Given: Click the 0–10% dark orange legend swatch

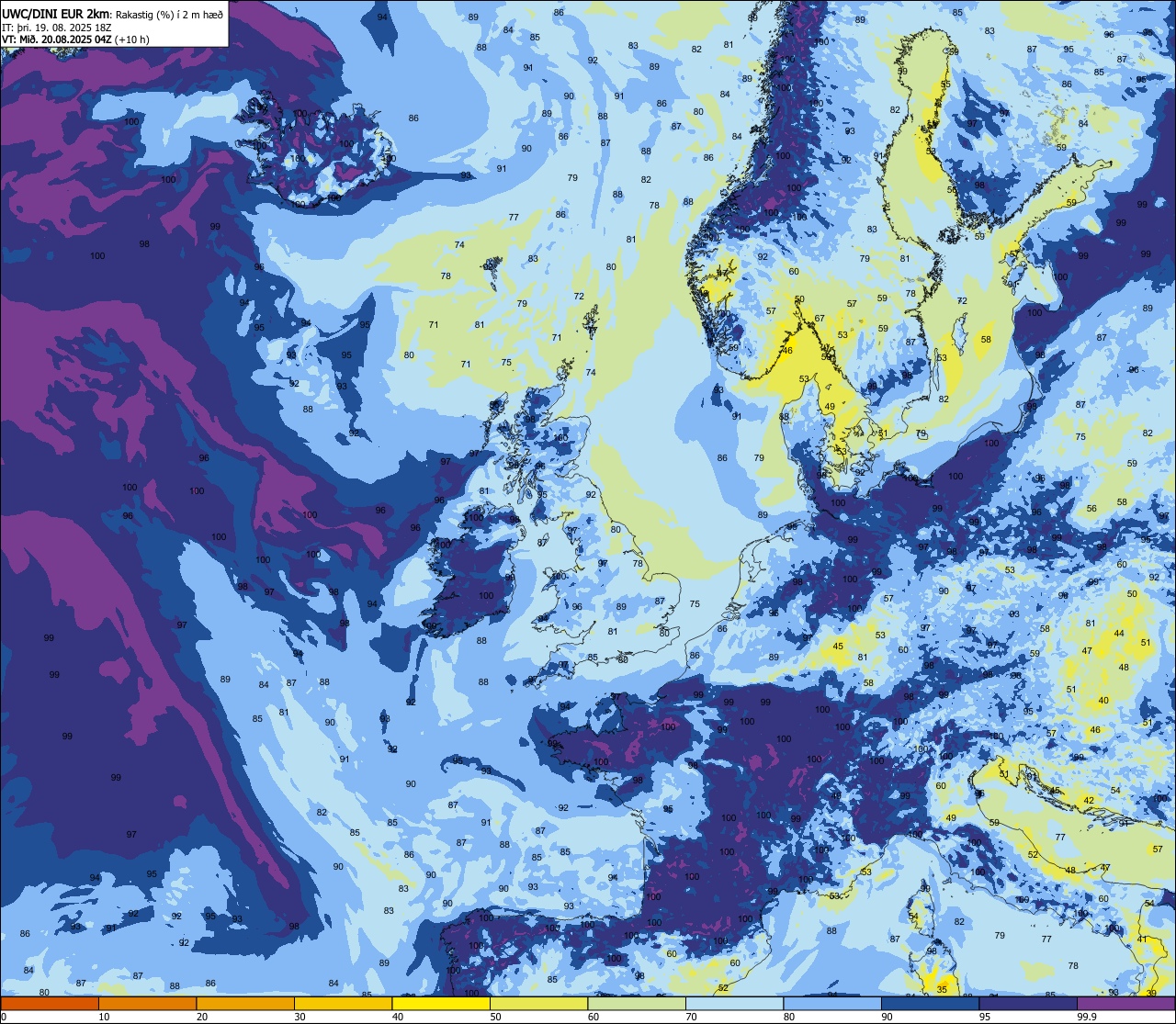Looking at the screenshot, I should click(50, 1003).
